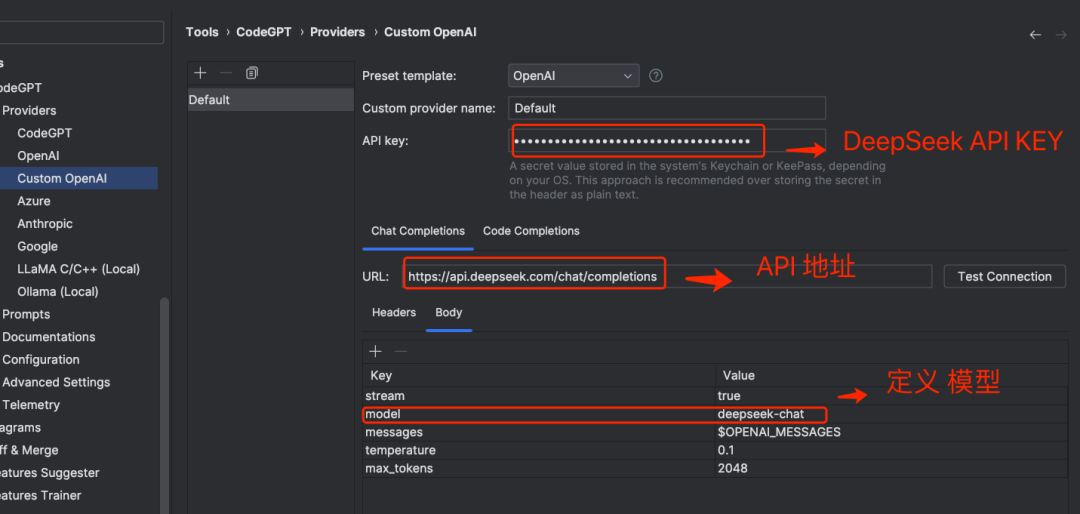Add a new custom provider with plus icon
Screen dimensions: 1080x514
point(200,73)
